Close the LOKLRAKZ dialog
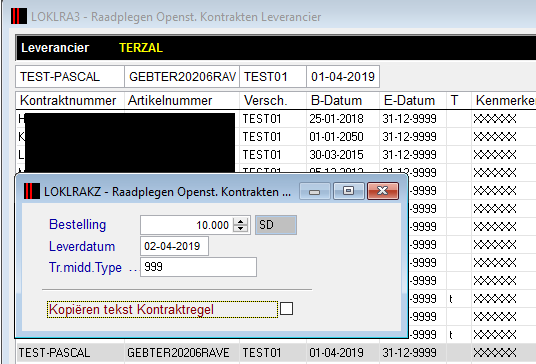Screen dimensions: 536x364 pyautogui.click(x=383, y=191)
